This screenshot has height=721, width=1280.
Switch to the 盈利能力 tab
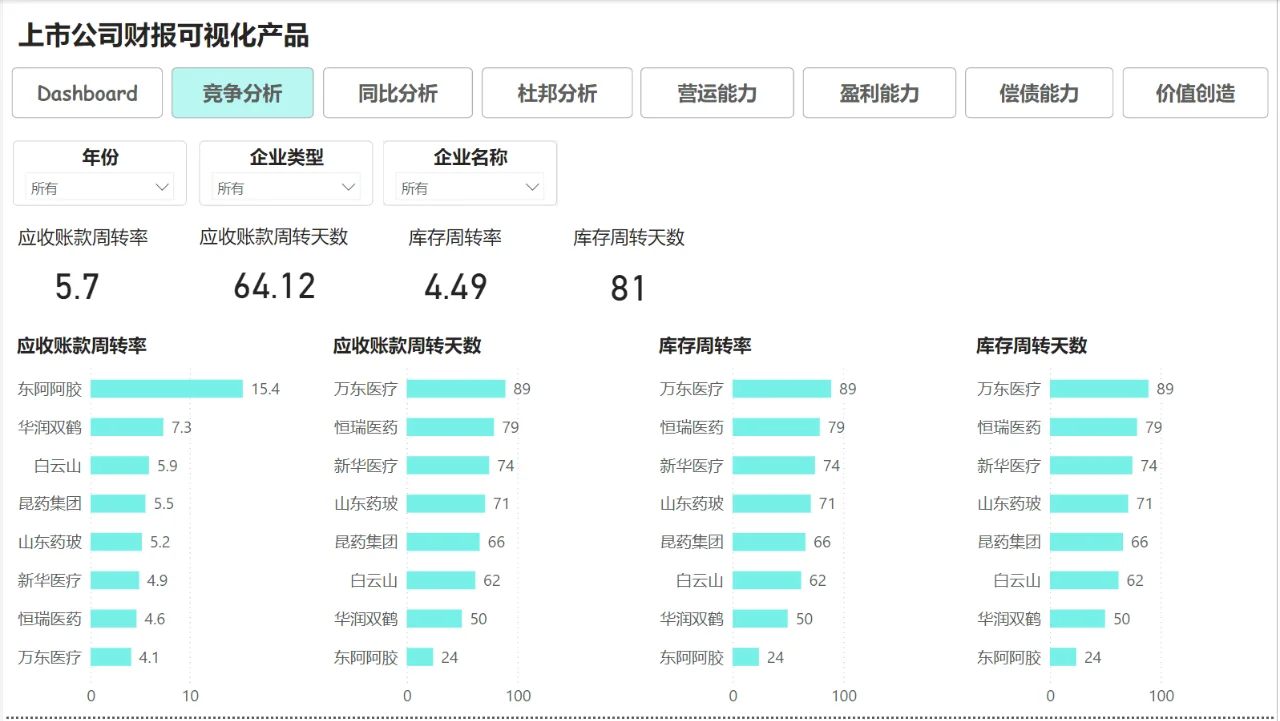click(x=879, y=93)
